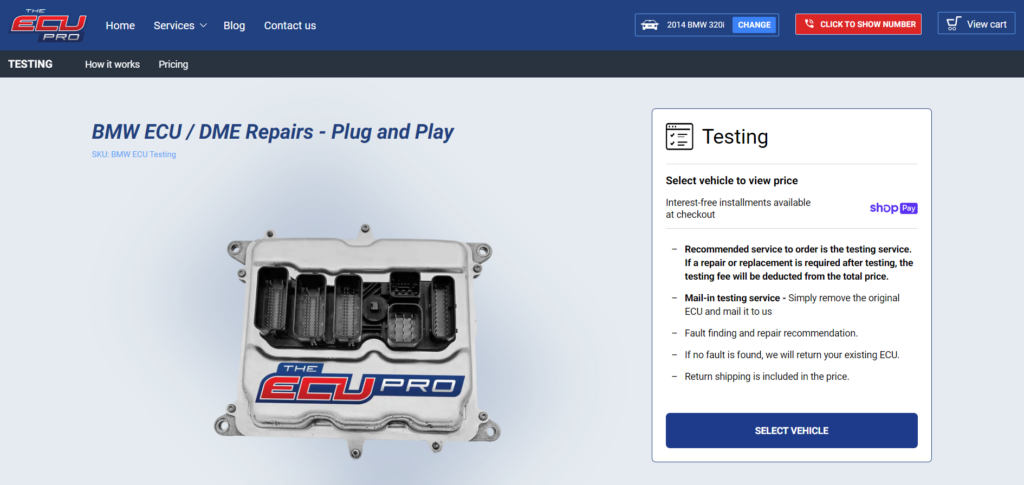Click the Shop Pay logo

(x=893, y=208)
